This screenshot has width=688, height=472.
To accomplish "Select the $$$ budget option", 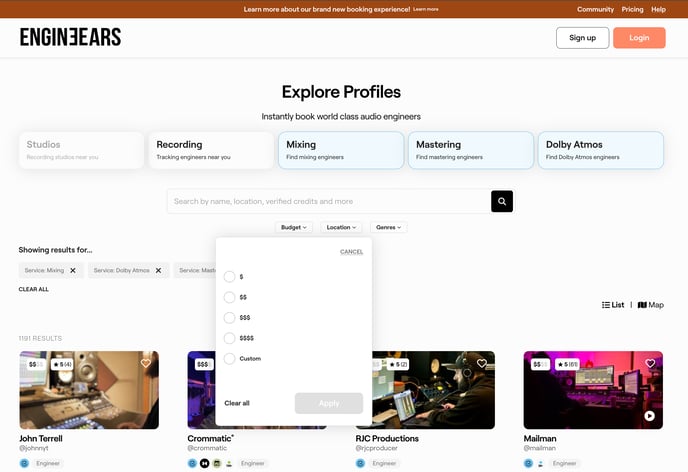I will [x=230, y=317].
